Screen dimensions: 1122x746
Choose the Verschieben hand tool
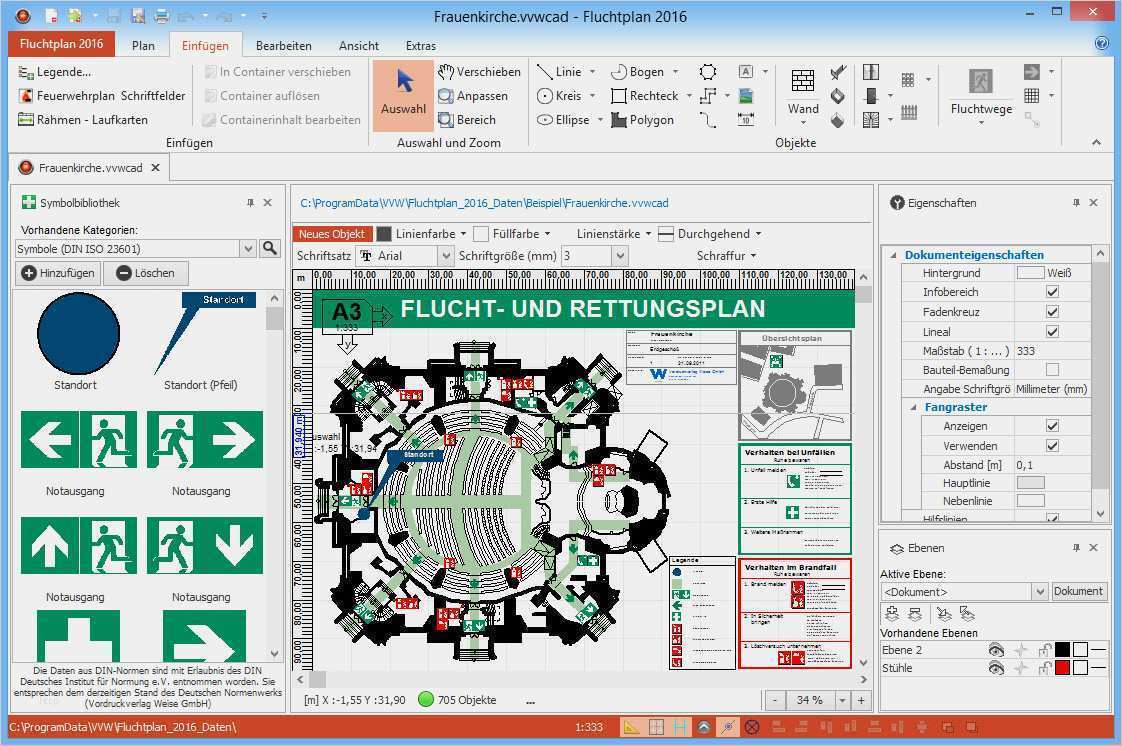(x=479, y=72)
